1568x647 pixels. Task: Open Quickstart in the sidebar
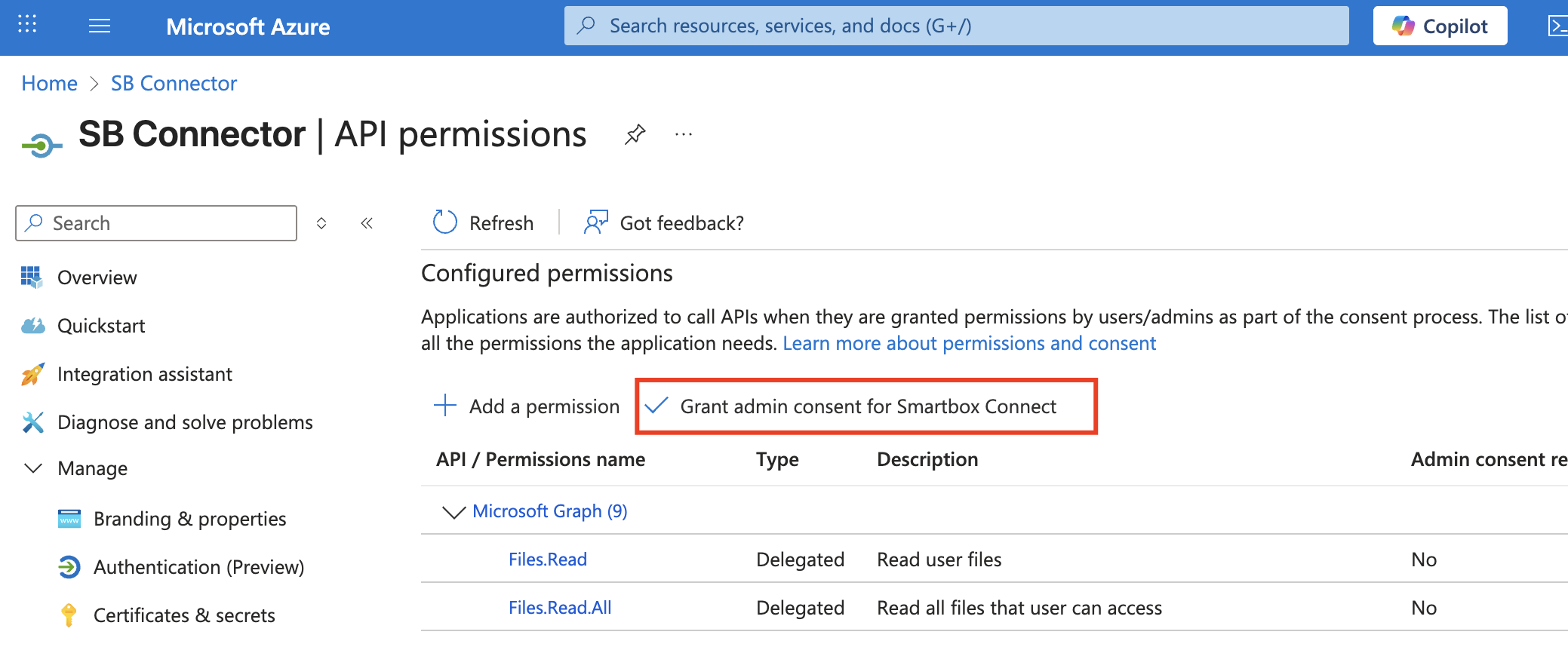click(101, 326)
